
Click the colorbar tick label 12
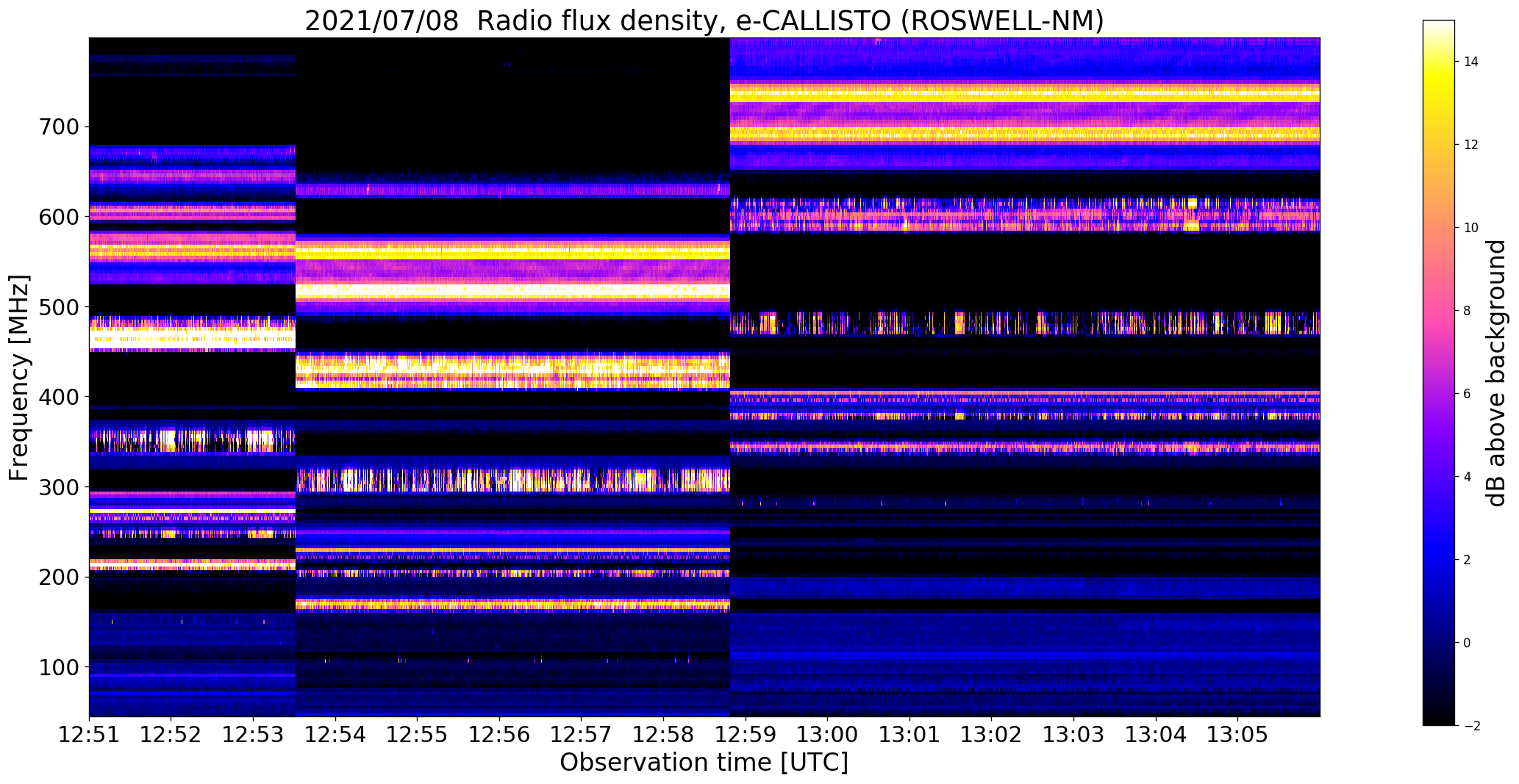(x=1471, y=145)
